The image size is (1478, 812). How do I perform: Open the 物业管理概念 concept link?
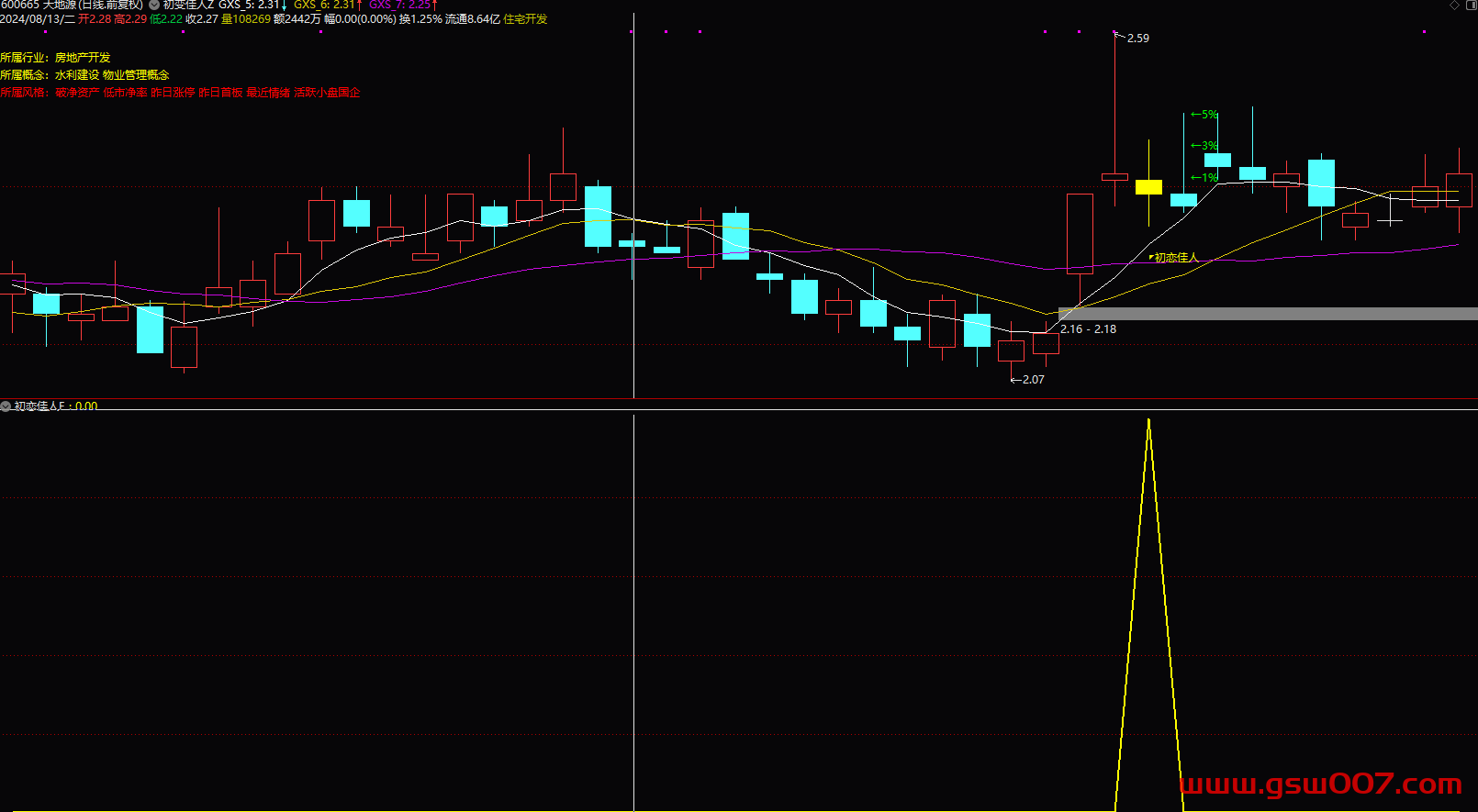[136, 75]
